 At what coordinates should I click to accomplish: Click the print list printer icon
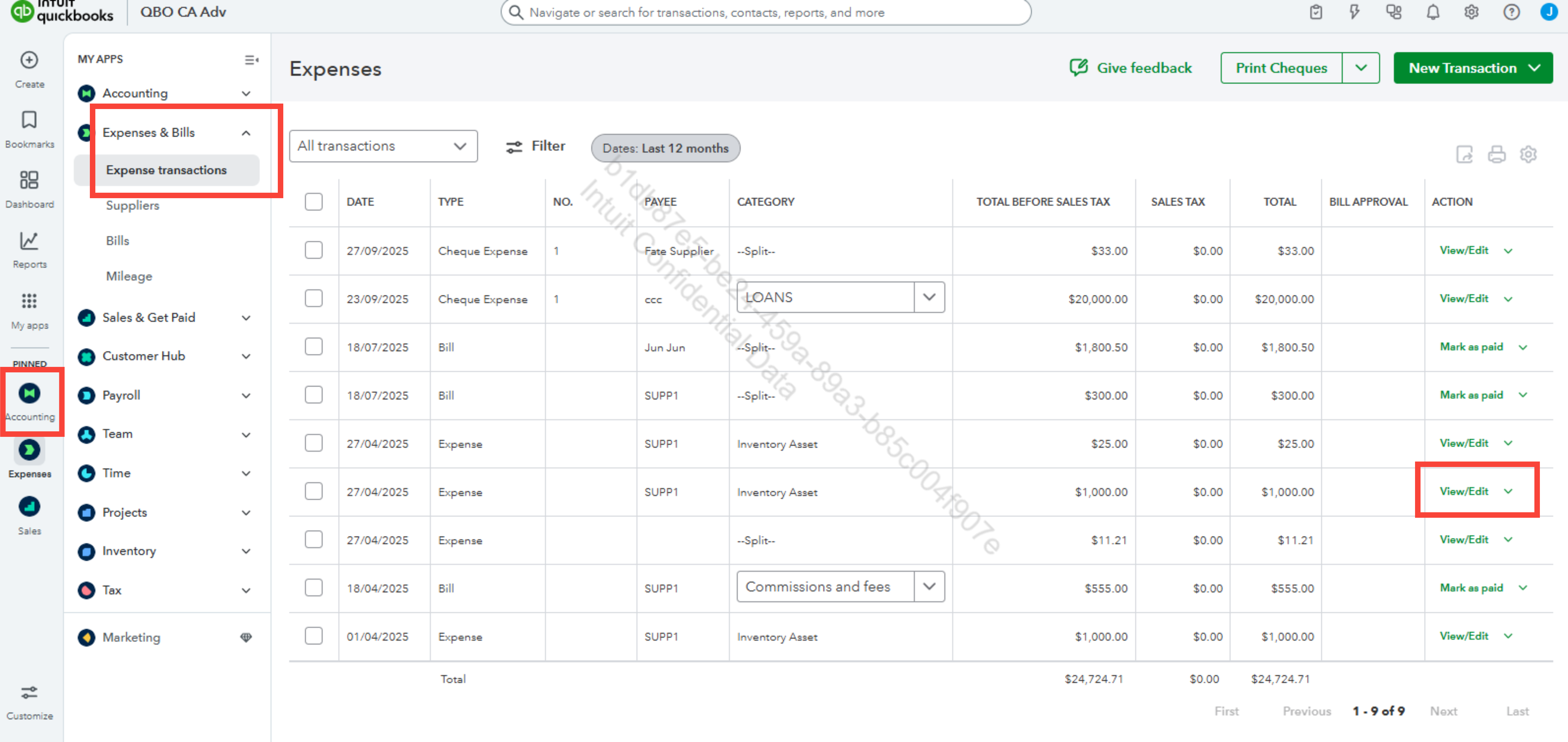(x=1496, y=154)
